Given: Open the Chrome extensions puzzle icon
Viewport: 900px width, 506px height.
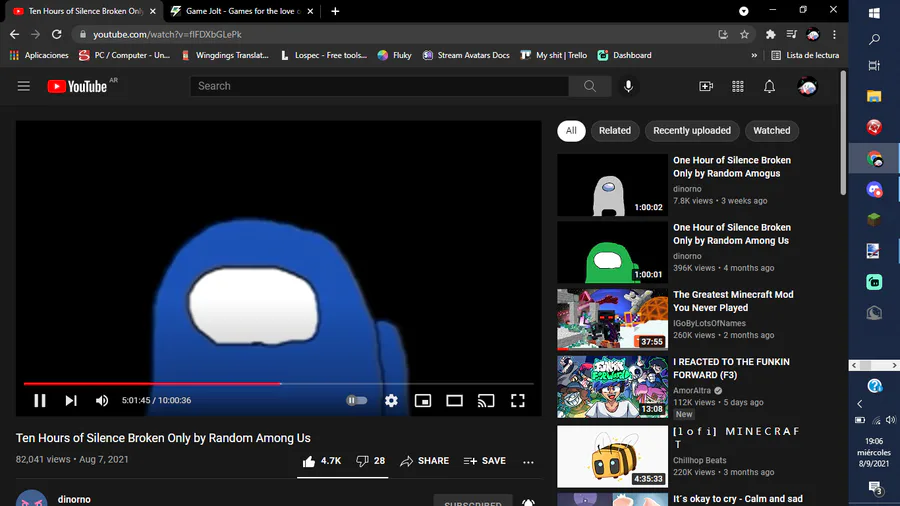Looking at the screenshot, I should tap(770, 34).
